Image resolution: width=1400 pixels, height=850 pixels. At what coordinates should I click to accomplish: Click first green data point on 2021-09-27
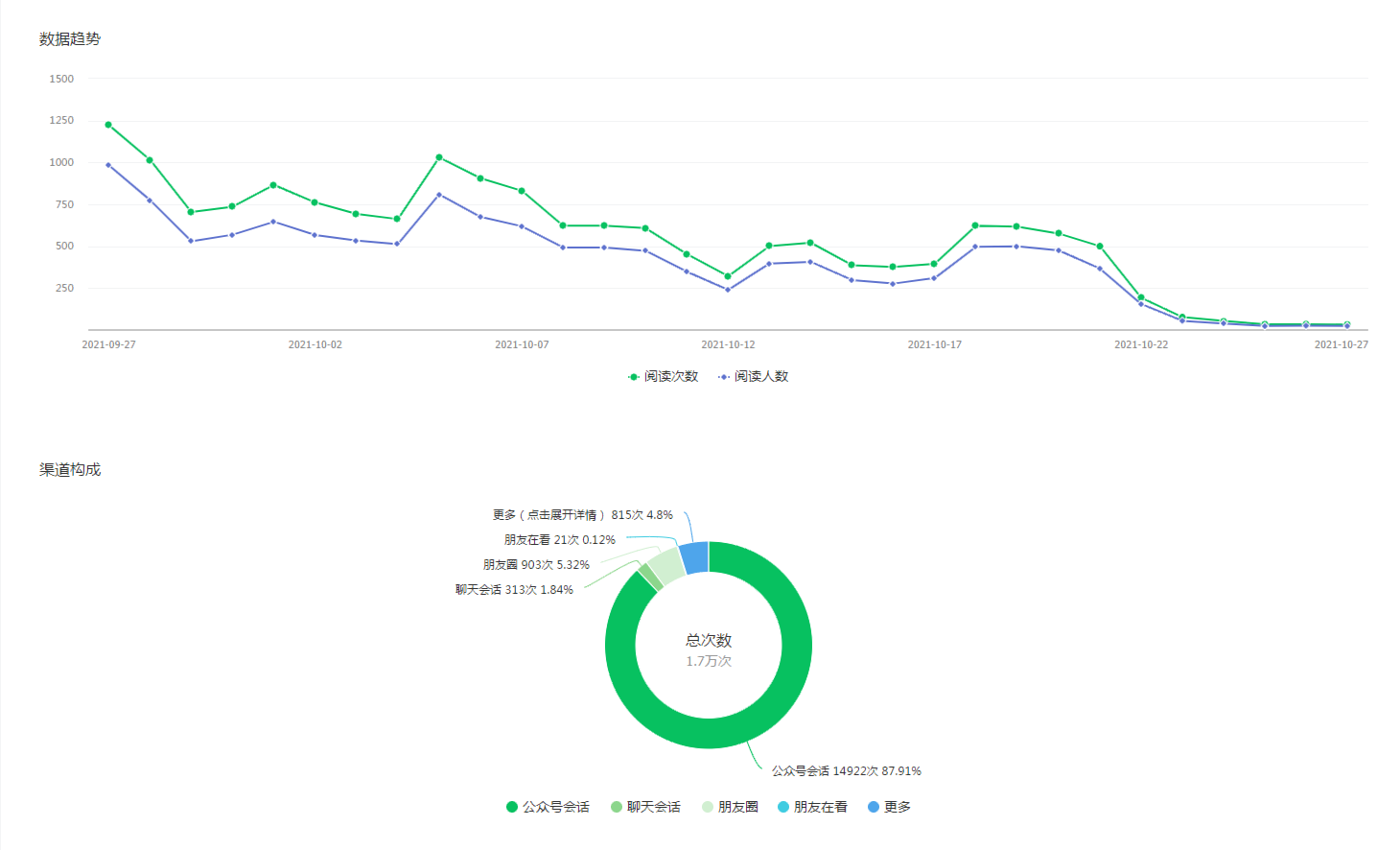[108, 125]
